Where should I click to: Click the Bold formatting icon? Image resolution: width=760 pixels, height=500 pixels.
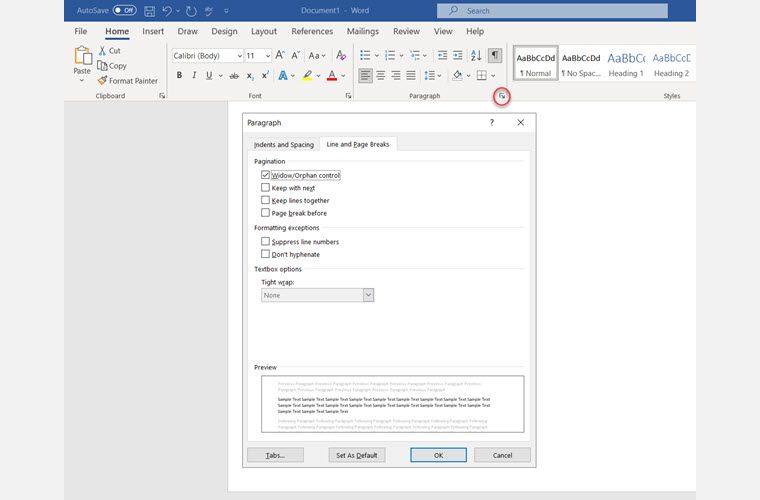[178, 76]
